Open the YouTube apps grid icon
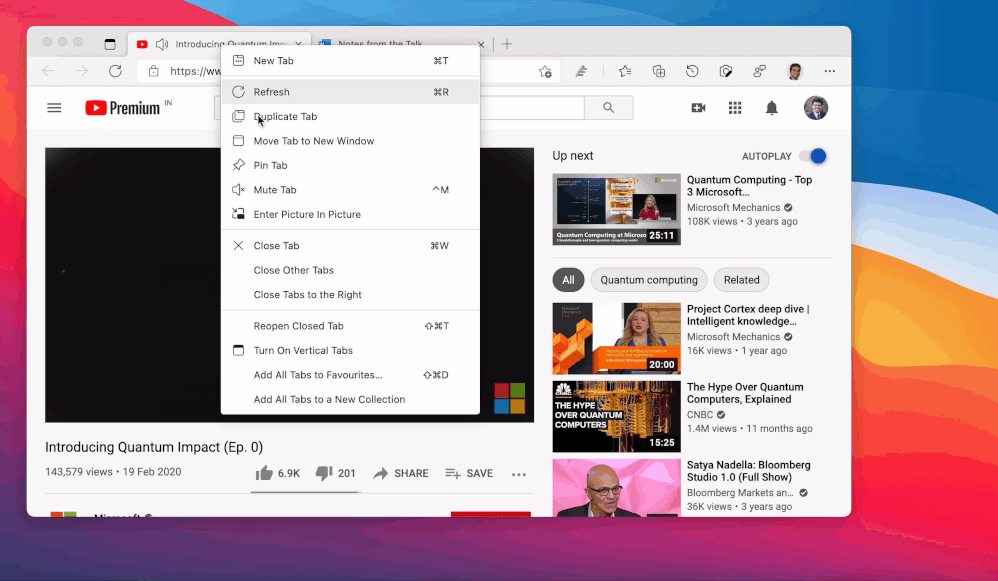Viewport: 998px width, 581px height. (734, 107)
